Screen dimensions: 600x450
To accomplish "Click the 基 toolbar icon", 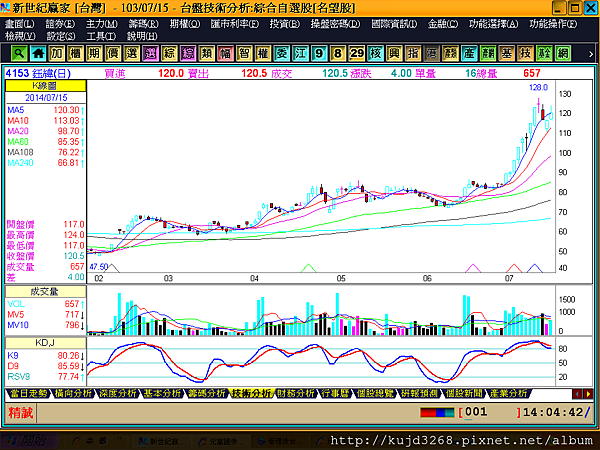I will [x=507, y=53].
